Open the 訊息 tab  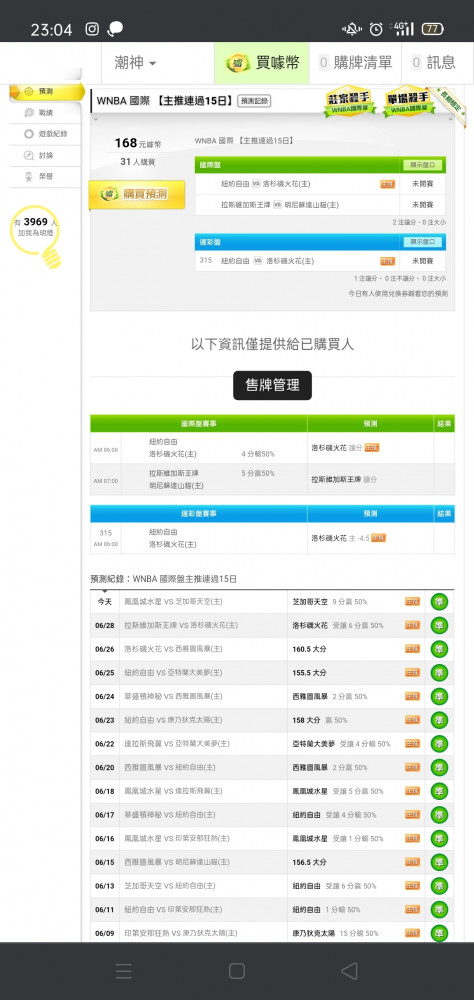(x=434, y=62)
